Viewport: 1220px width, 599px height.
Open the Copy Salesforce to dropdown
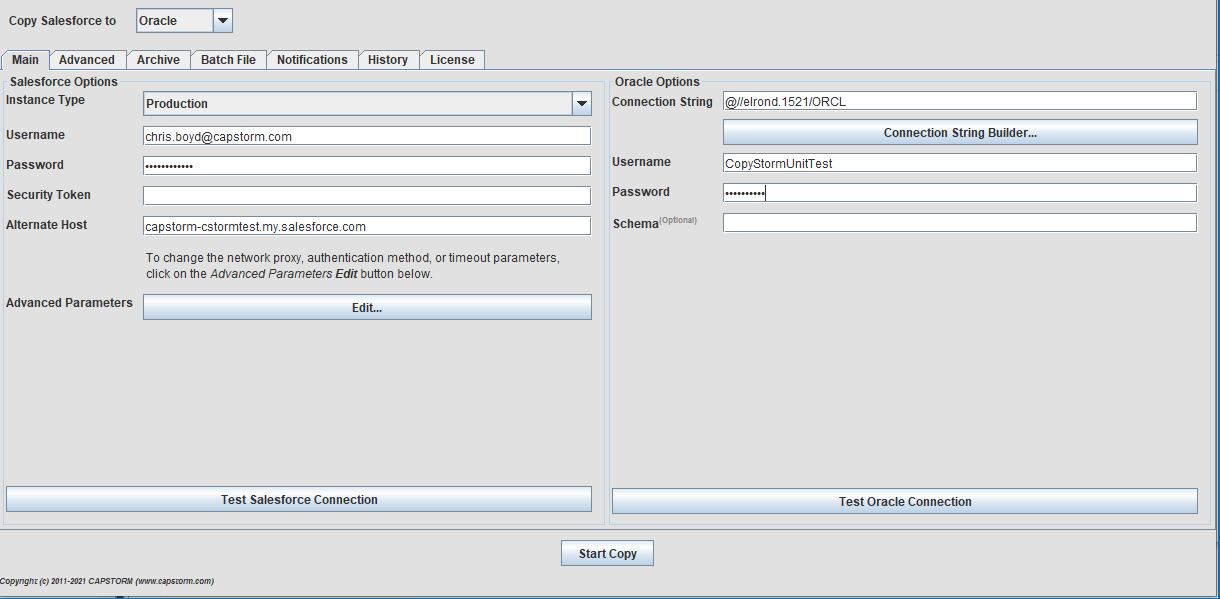click(x=184, y=20)
